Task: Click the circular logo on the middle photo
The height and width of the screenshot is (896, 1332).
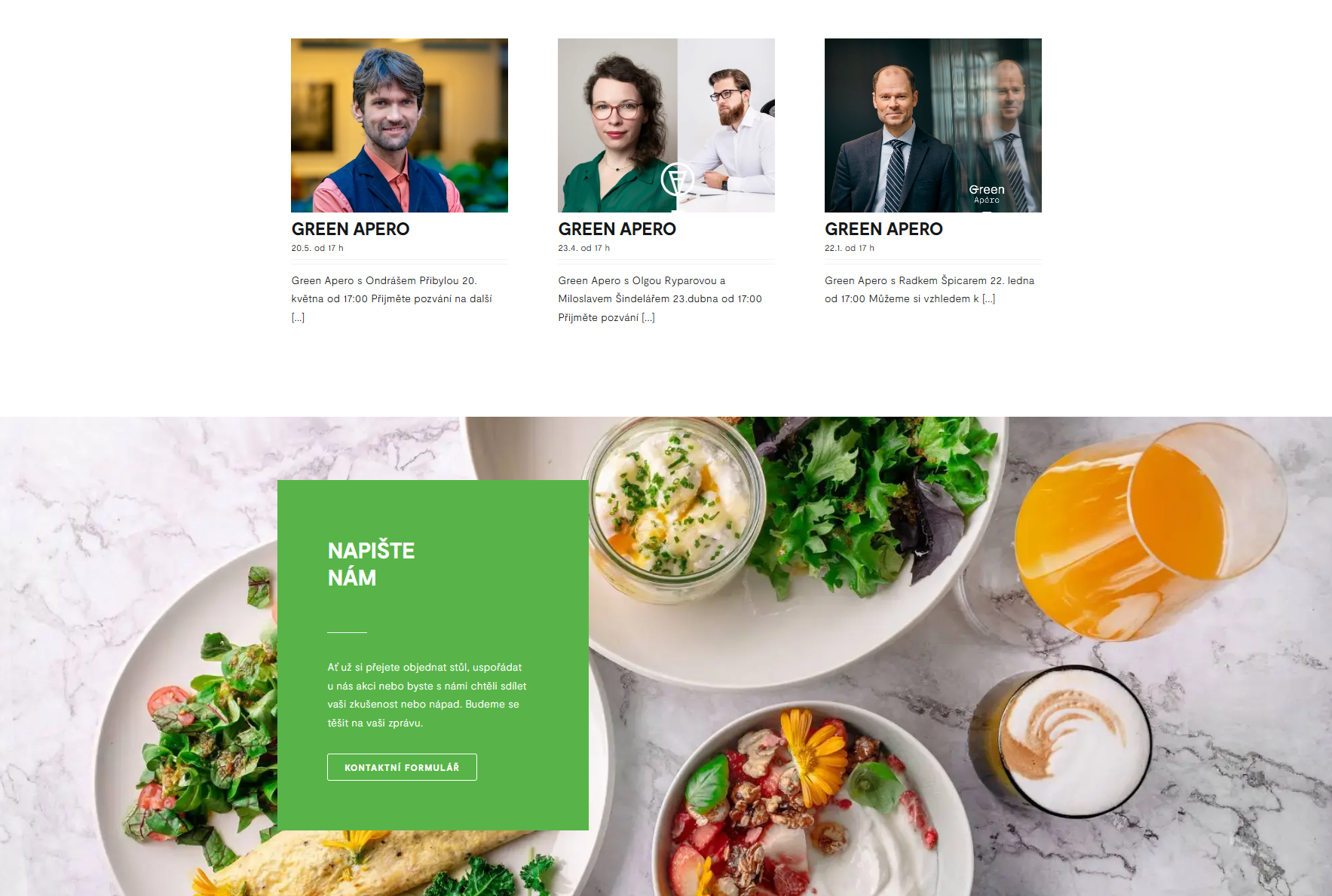Action: (x=677, y=179)
